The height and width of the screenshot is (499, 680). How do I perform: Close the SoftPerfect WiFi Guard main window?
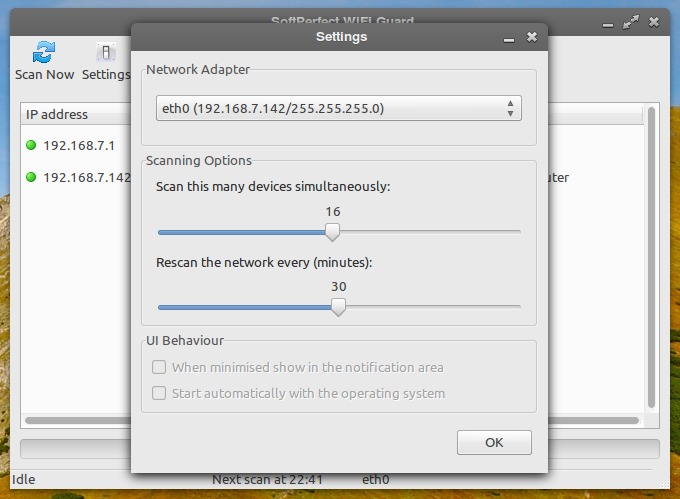pyautogui.click(x=654, y=22)
